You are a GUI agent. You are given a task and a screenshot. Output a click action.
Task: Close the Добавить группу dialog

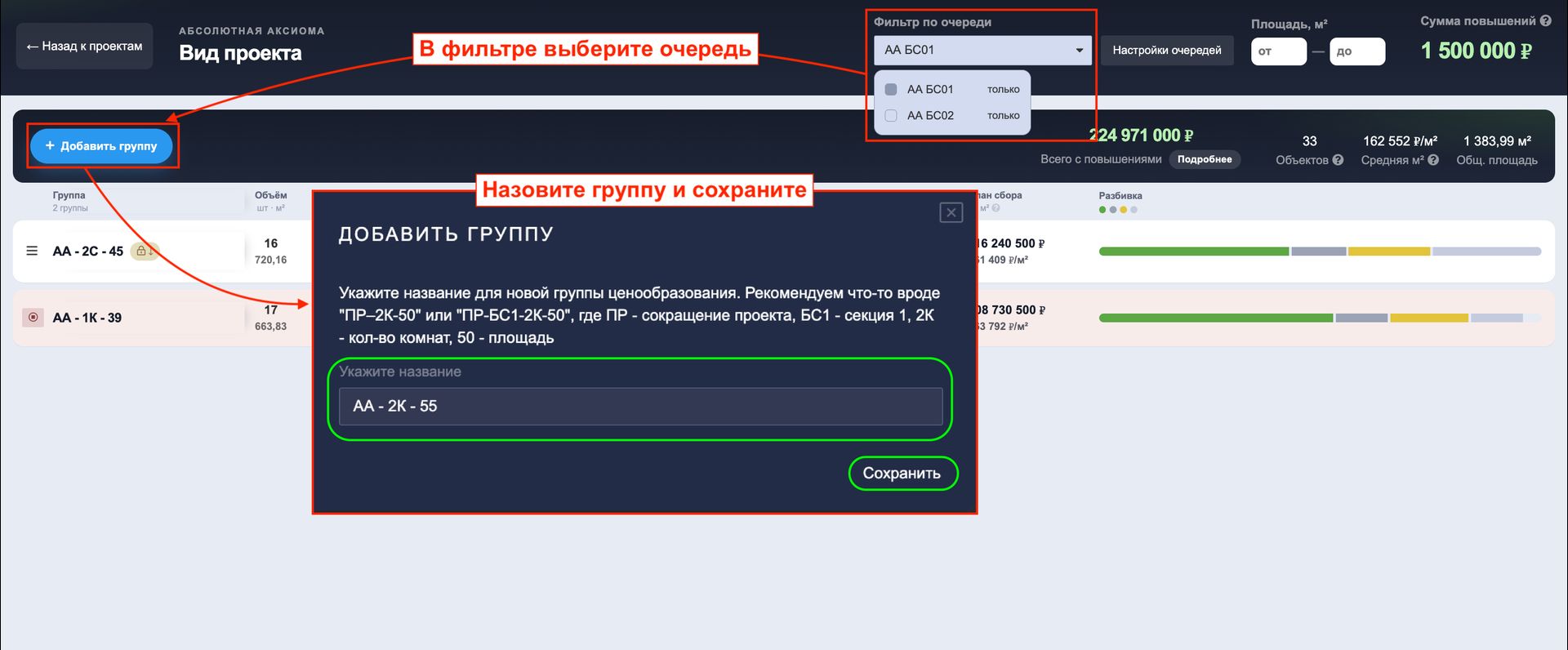tap(951, 213)
